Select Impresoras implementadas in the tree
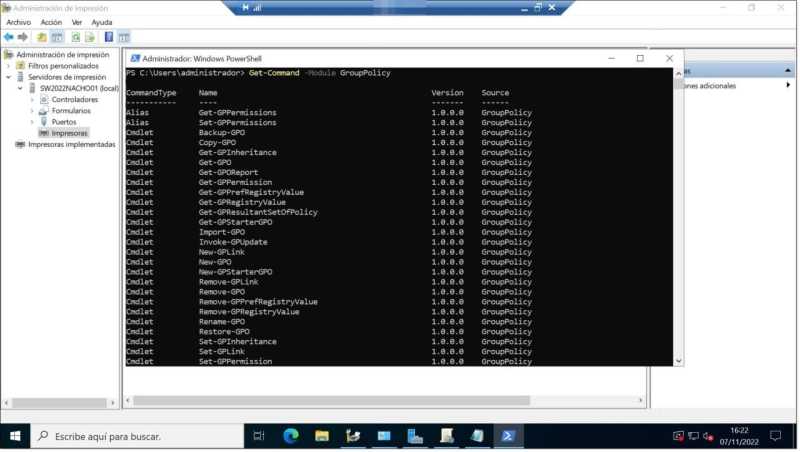800x452 pixels. click(71, 144)
